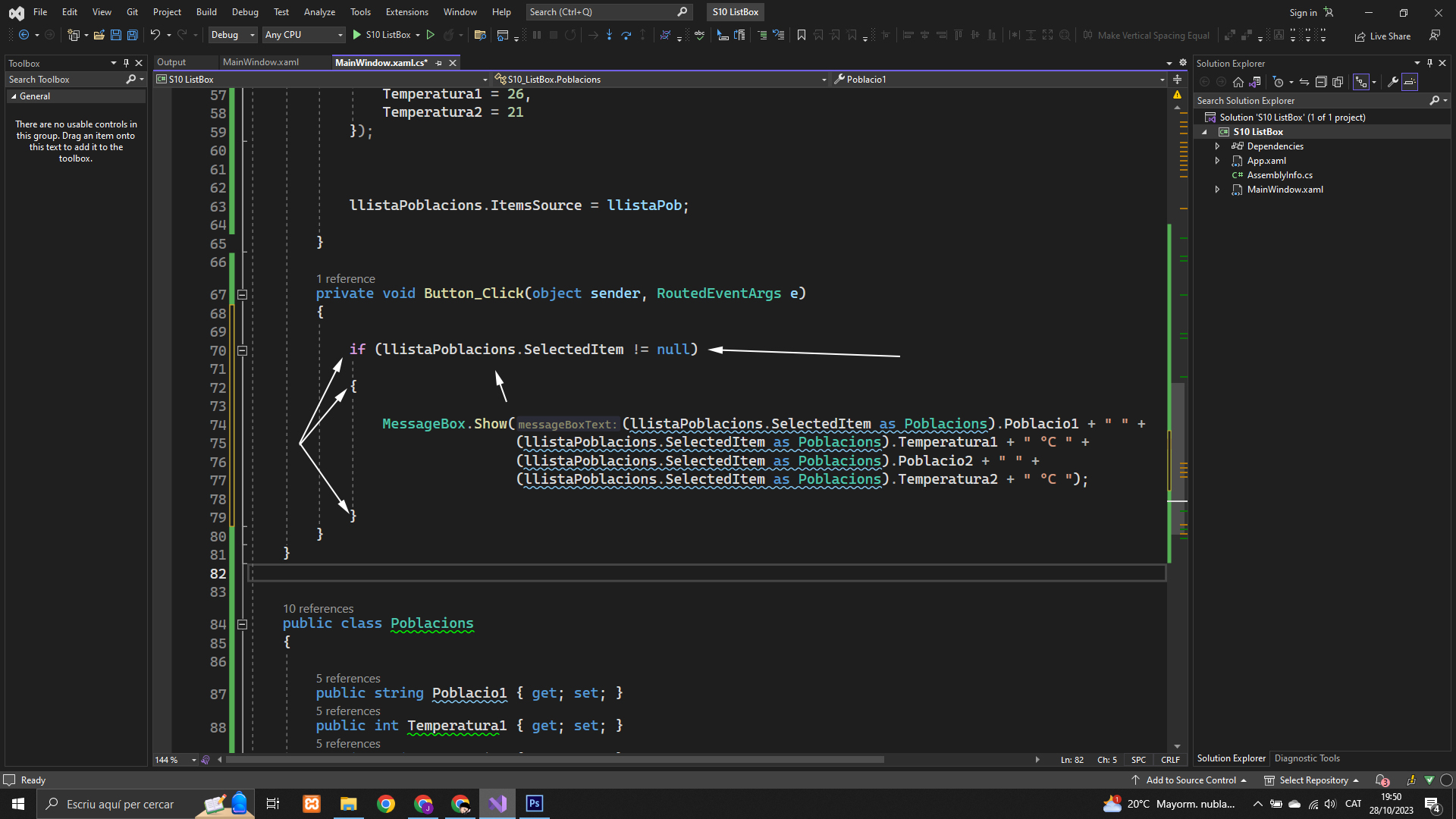Click the Undo arrow icon

[155, 35]
